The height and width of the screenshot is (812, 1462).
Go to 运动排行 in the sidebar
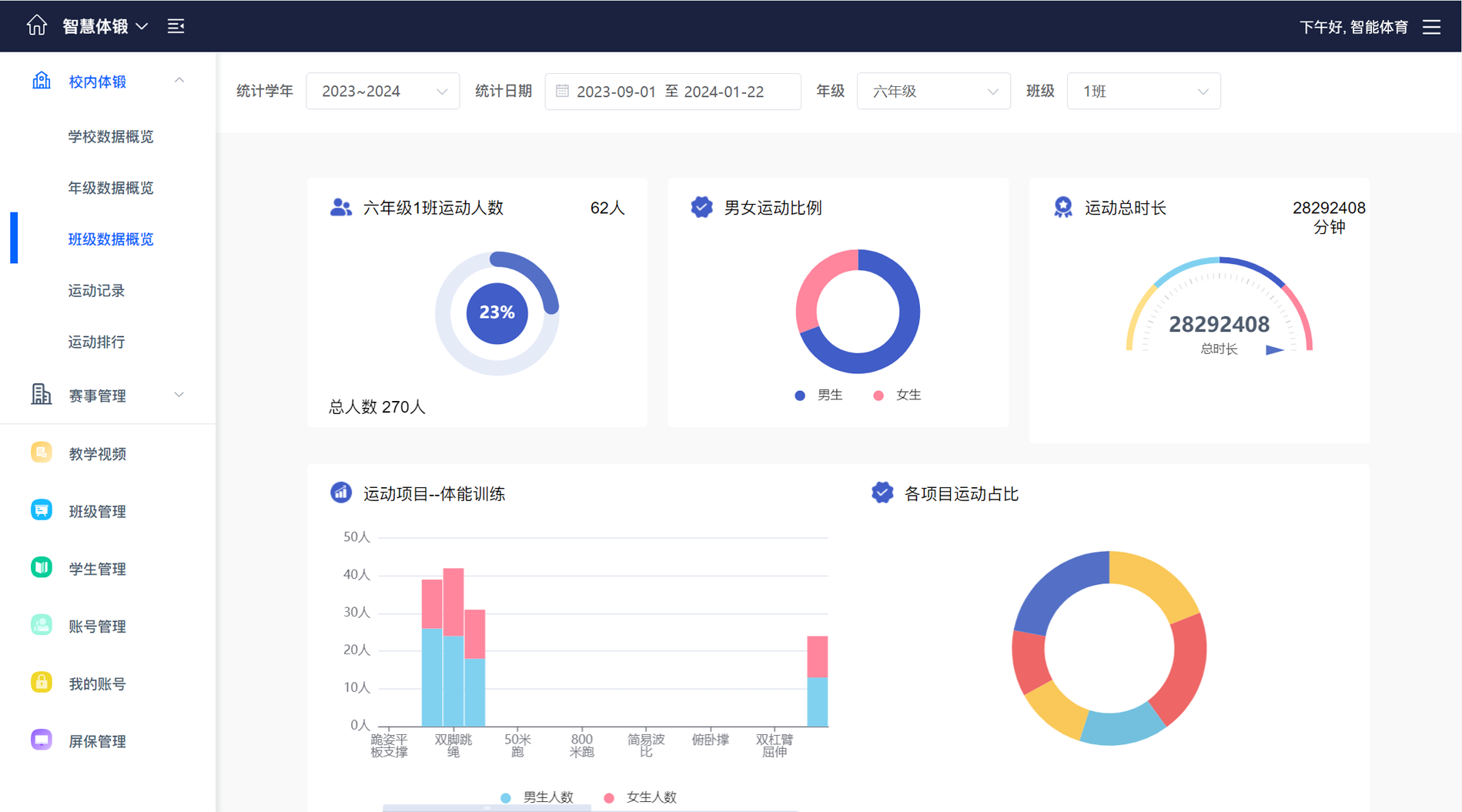[x=96, y=342]
